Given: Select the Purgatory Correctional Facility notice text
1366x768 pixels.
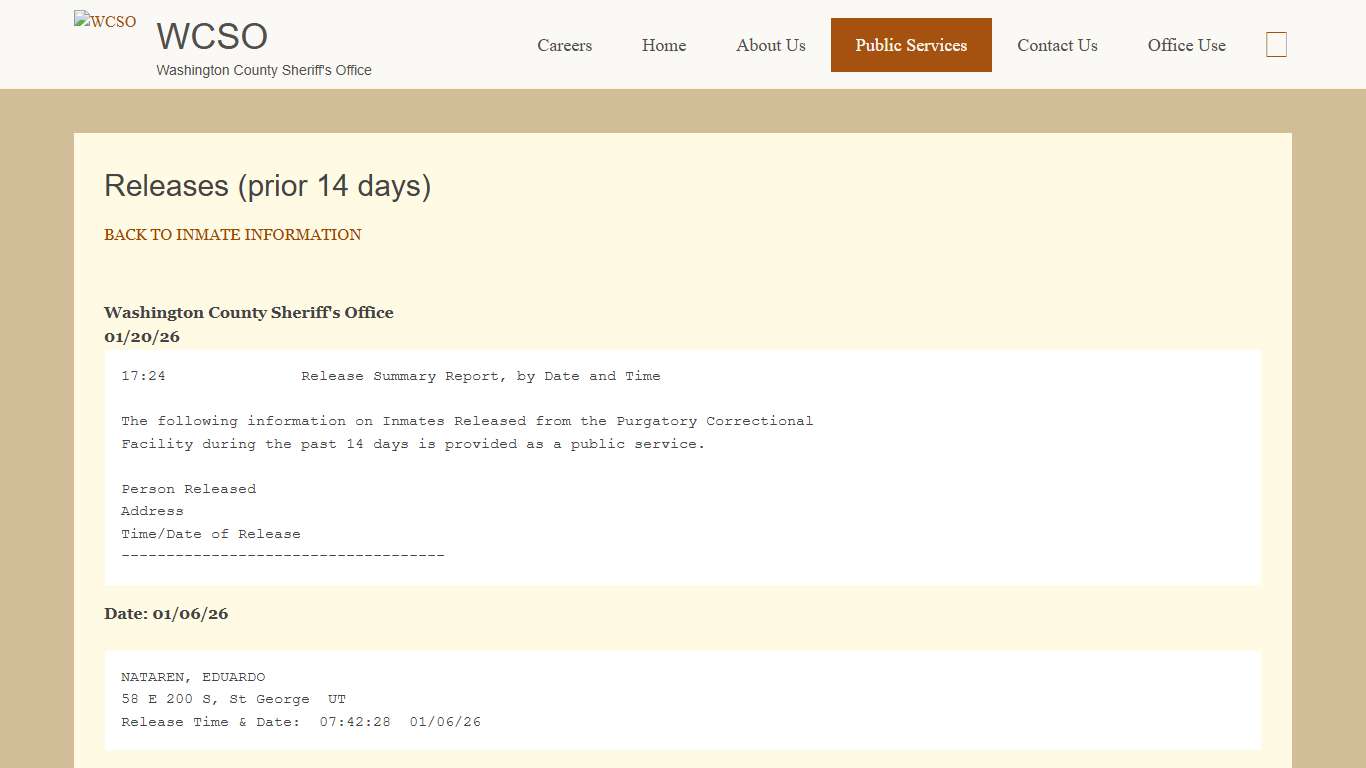Looking at the screenshot, I should click(x=467, y=432).
